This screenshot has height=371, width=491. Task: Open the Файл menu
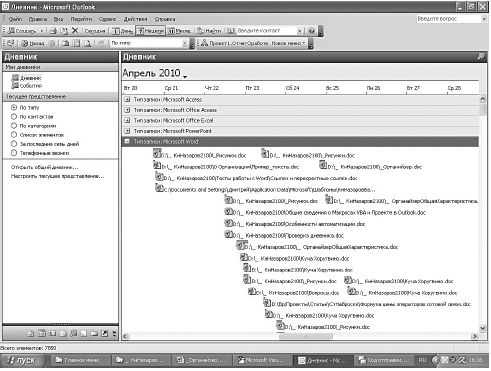(15, 19)
